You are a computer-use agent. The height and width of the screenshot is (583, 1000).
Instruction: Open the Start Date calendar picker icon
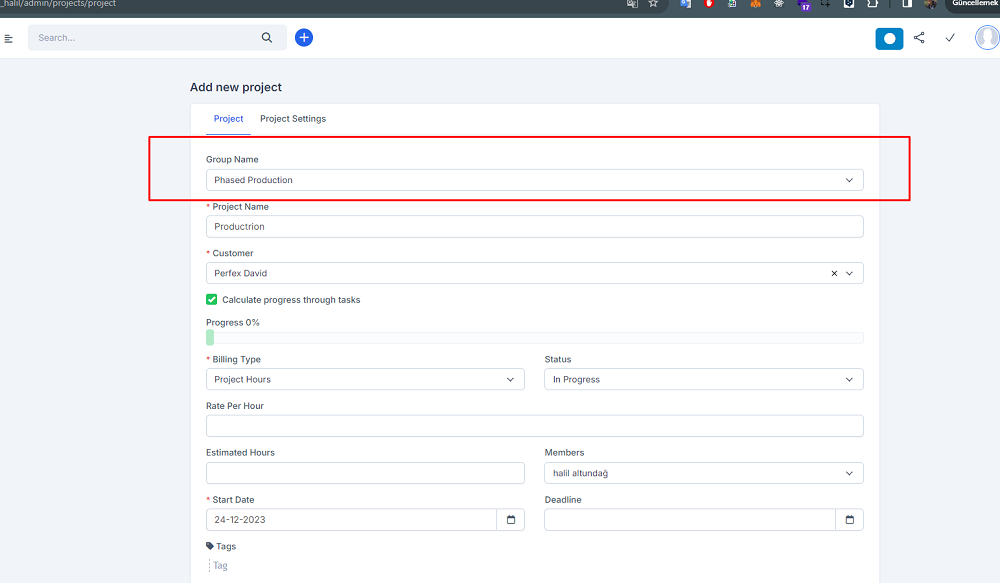pos(511,519)
